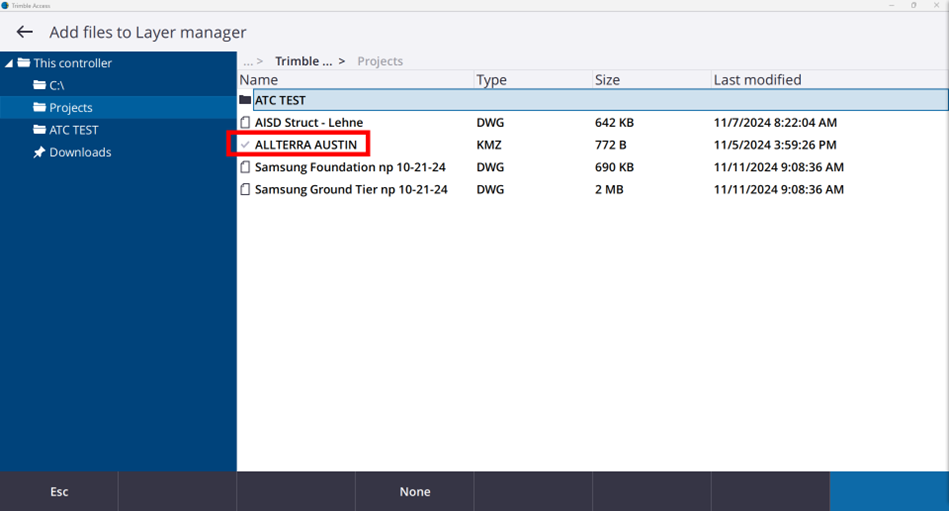Click 11/5/2024 3:59:26 PM date cell
This screenshot has width=949, height=511.
(775, 145)
